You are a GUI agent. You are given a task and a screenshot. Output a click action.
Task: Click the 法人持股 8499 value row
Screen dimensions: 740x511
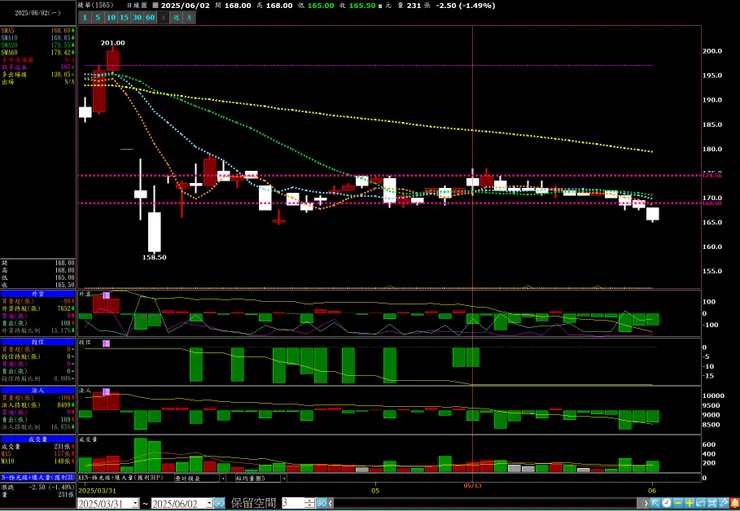point(38,405)
